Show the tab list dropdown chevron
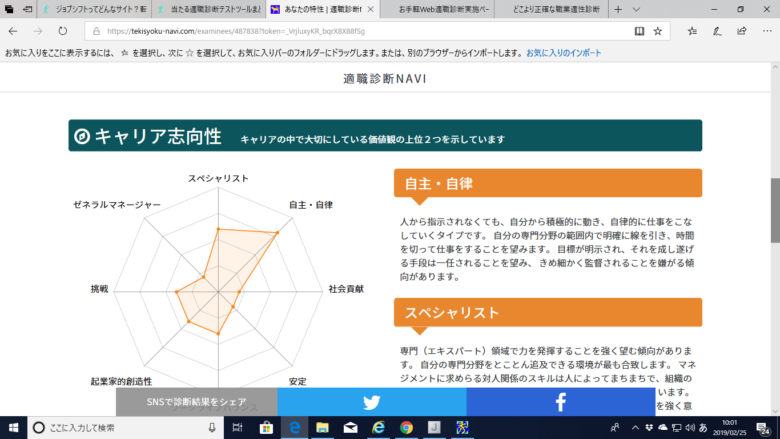780x439 pixels. tap(636, 9)
